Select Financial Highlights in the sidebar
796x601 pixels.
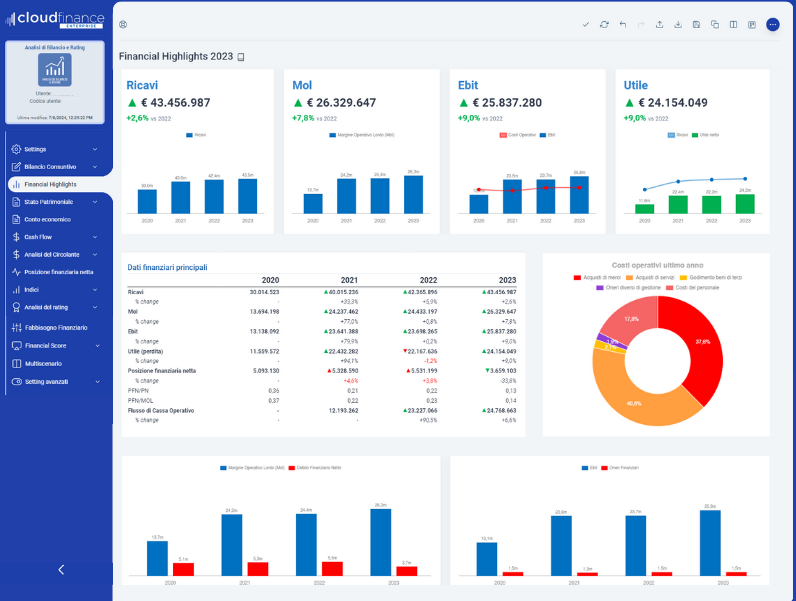pos(60,184)
